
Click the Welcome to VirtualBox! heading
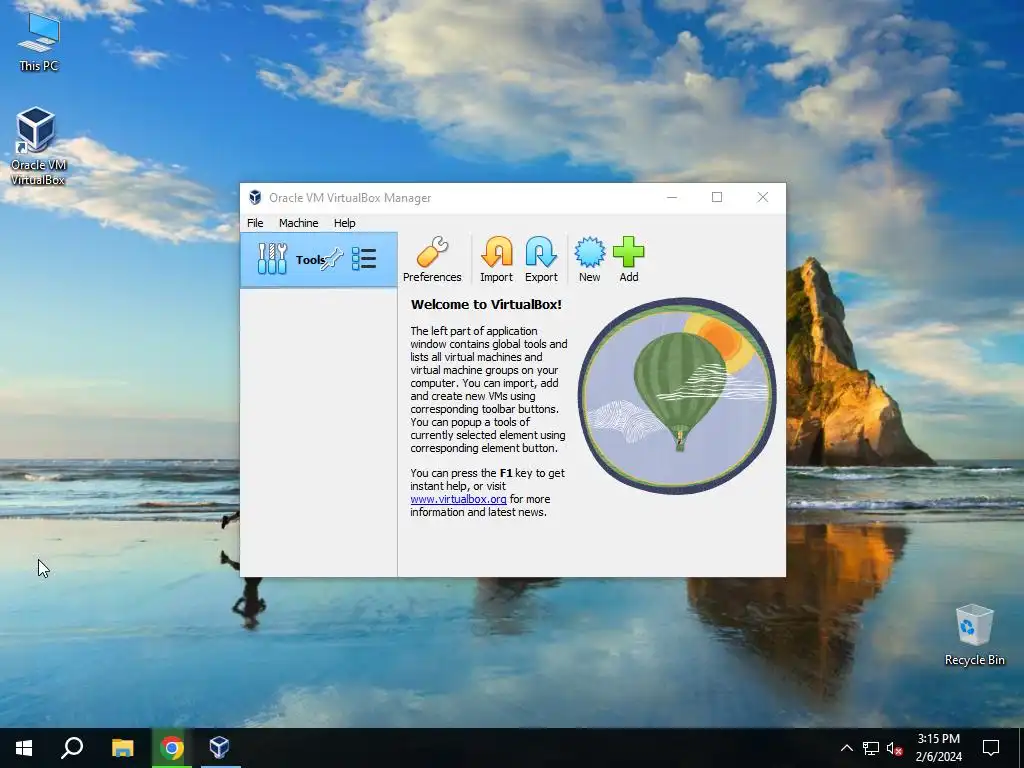point(486,304)
